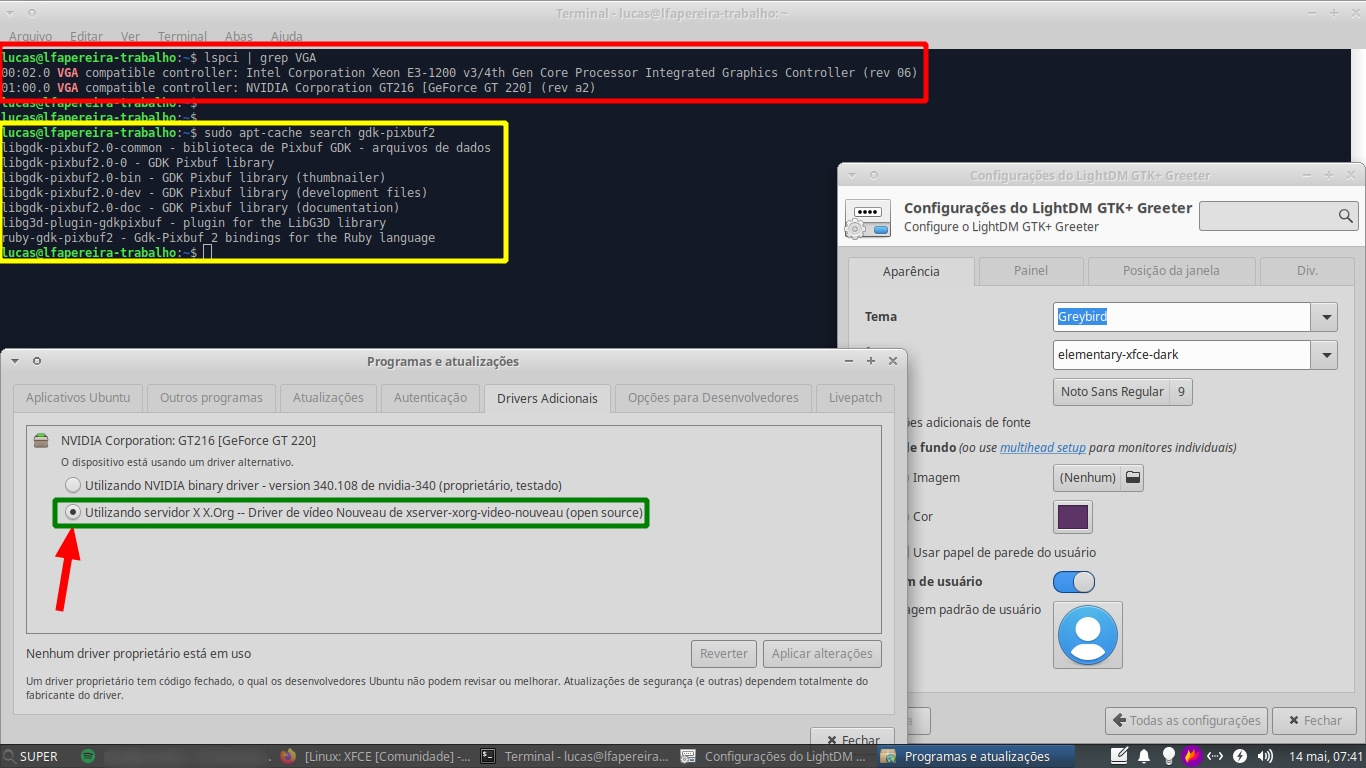Open the Tema Greybird dropdown arrow
The height and width of the screenshot is (768, 1366).
click(x=1326, y=317)
